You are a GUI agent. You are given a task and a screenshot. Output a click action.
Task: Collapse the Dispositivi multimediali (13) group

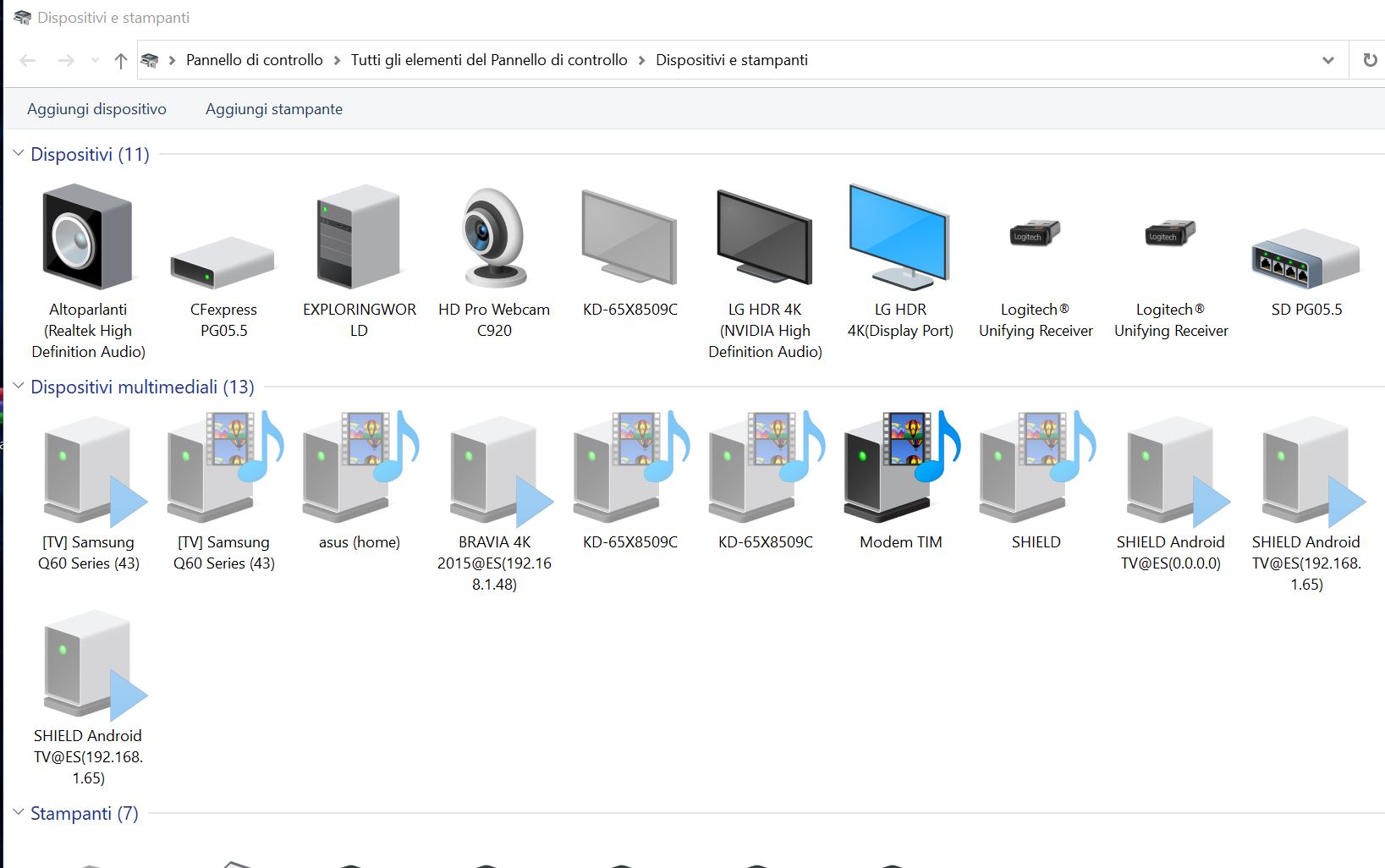tap(18, 387)
